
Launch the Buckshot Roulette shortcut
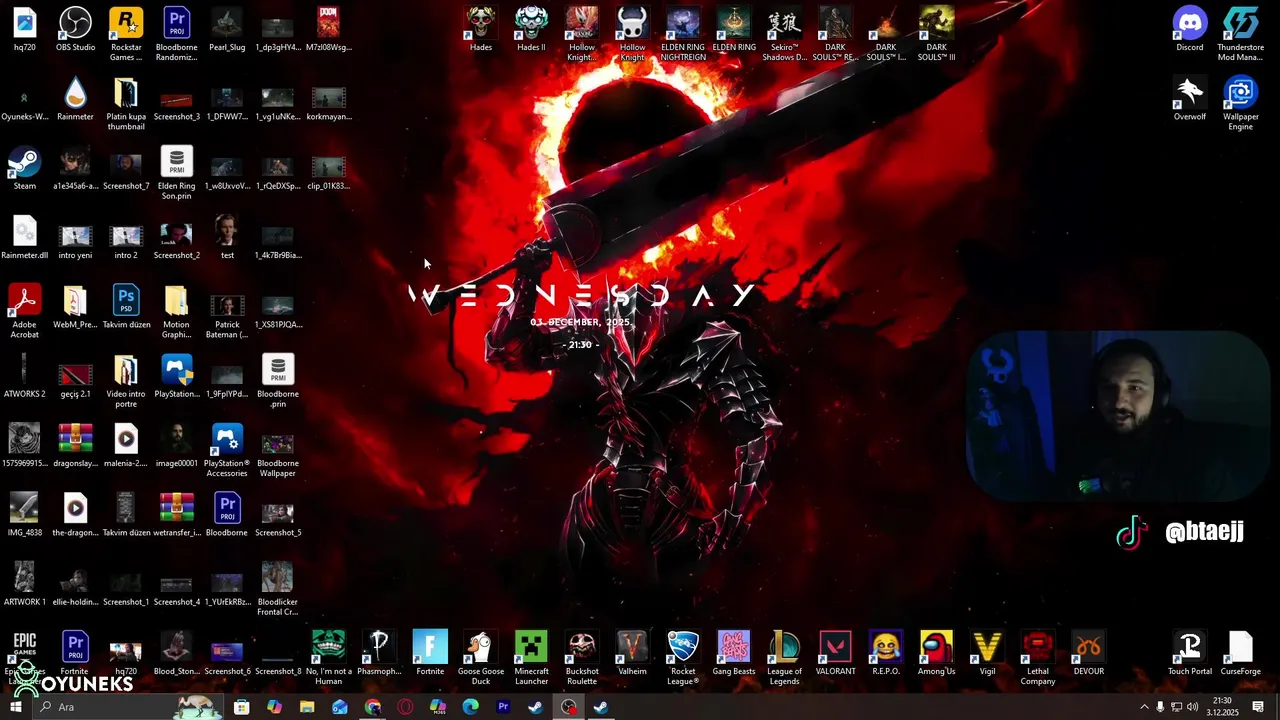(582, 658)
